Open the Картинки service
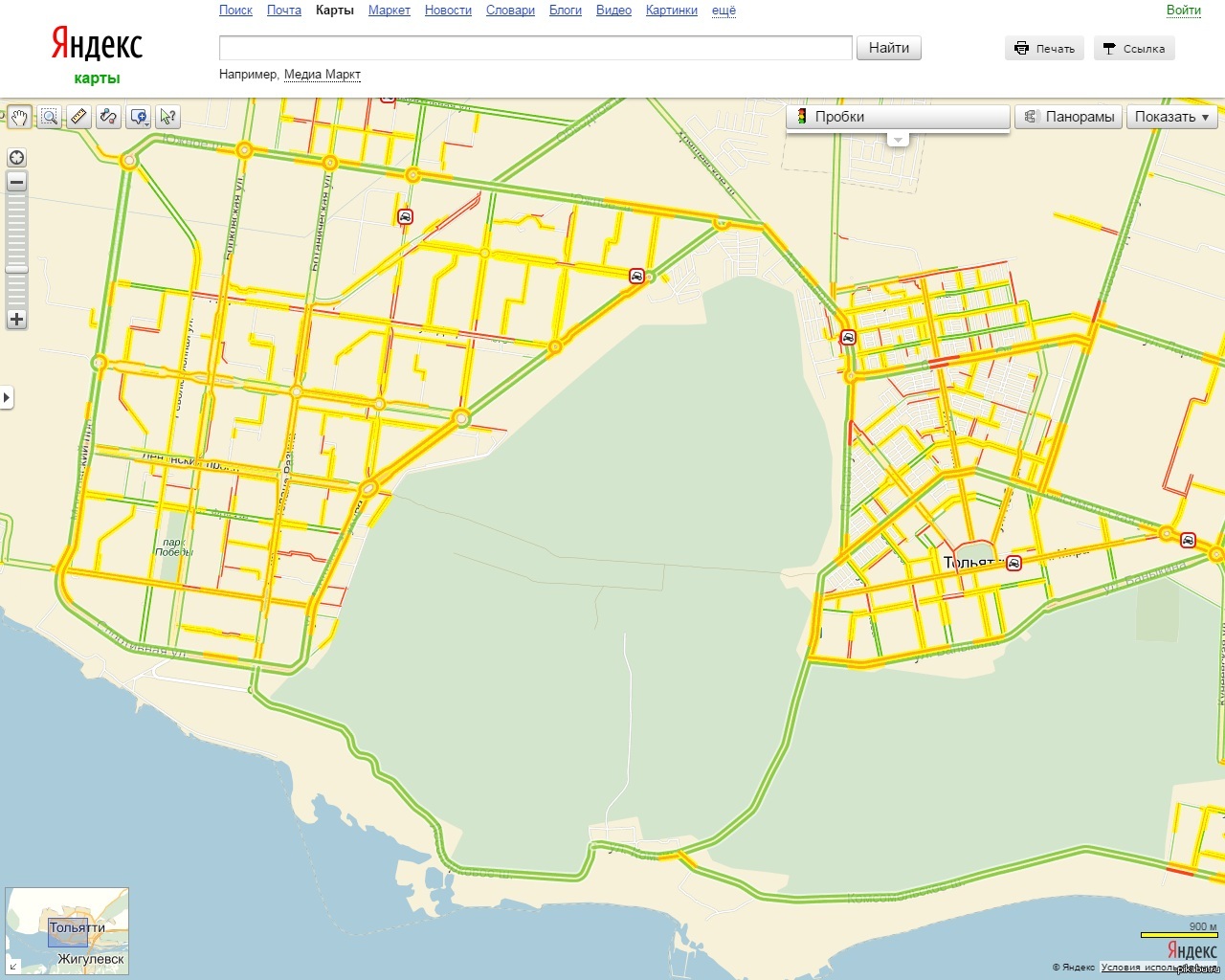The width and height of the screenshot is (1225, 980). tap(672, 11)
